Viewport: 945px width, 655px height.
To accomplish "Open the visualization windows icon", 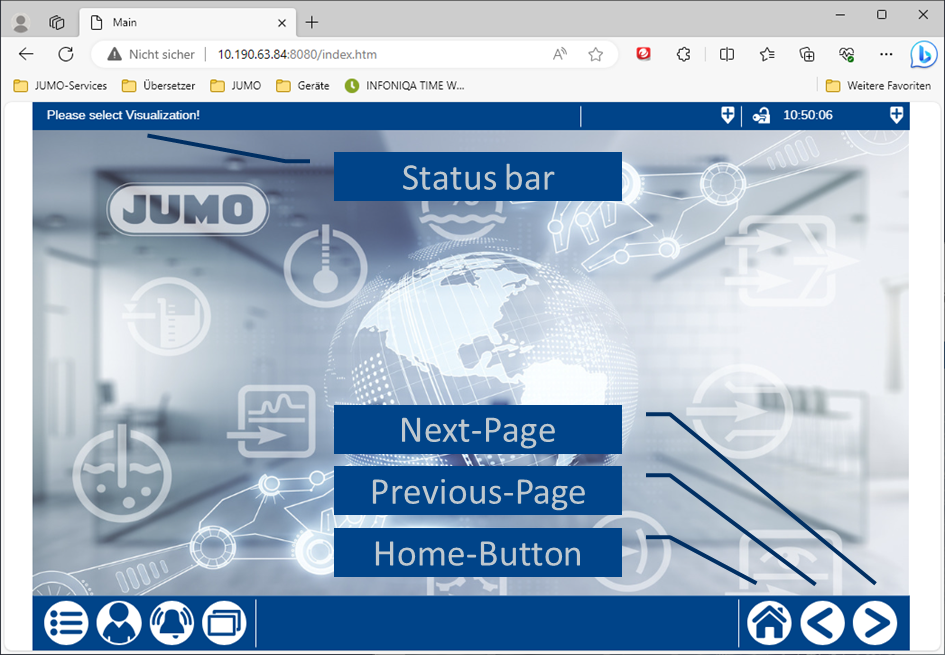I will 223,623.
